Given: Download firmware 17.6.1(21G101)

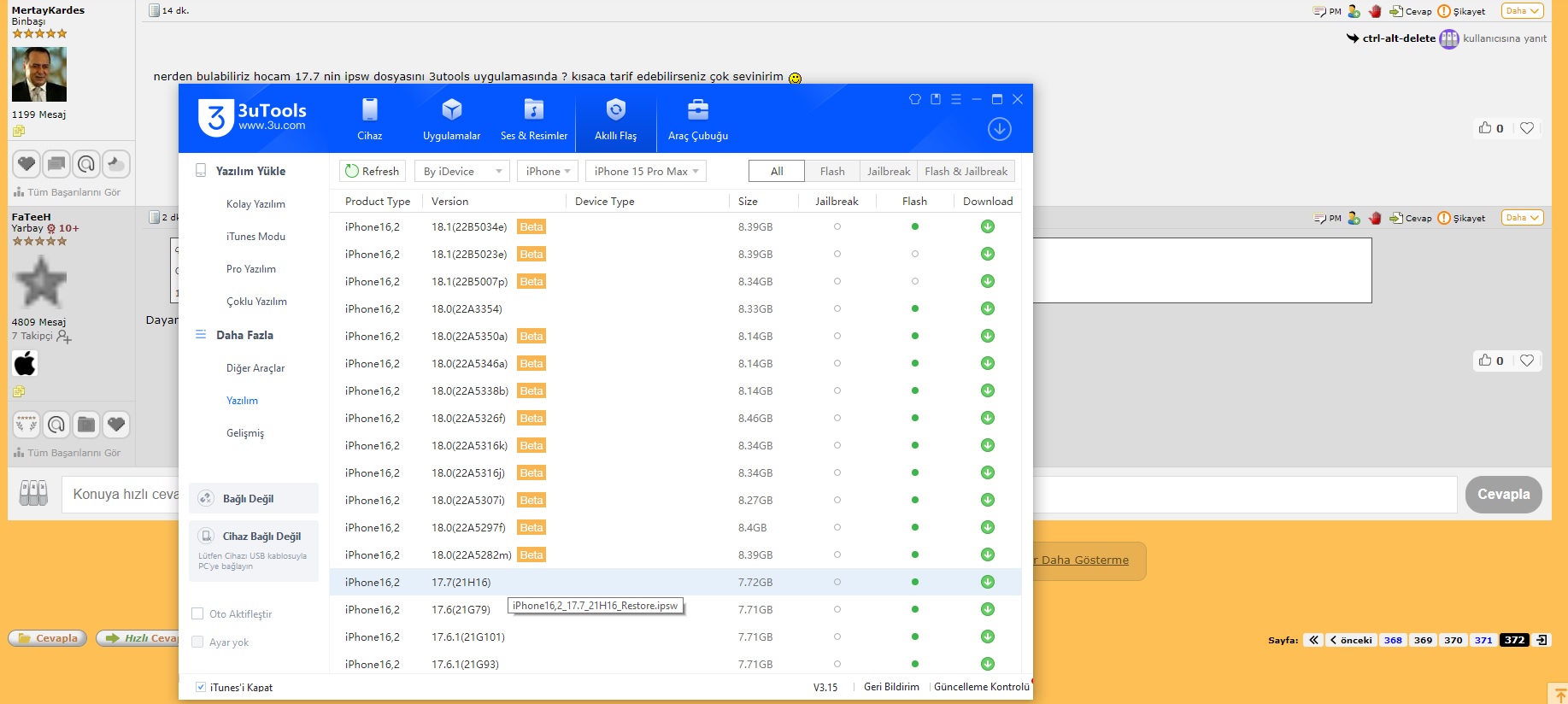Looking at the screenshot, I should tap(988, 637).
